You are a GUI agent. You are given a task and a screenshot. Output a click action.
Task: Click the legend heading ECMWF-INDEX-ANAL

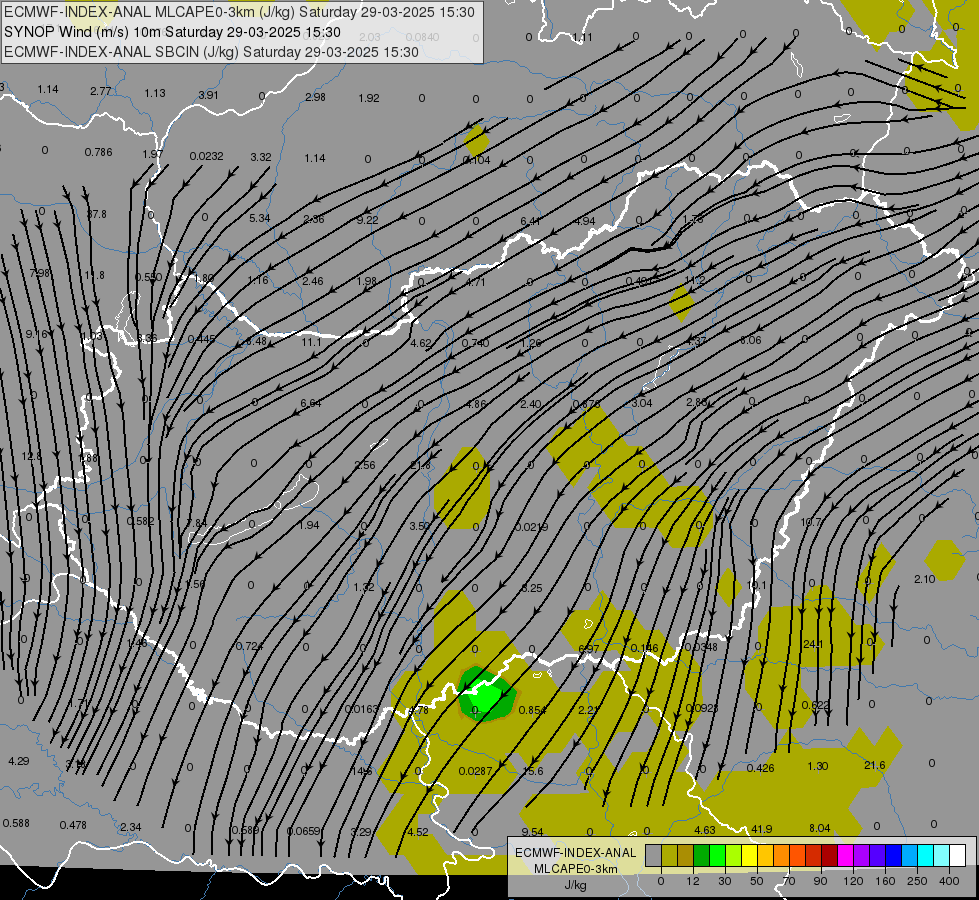(x=576, y=853)
